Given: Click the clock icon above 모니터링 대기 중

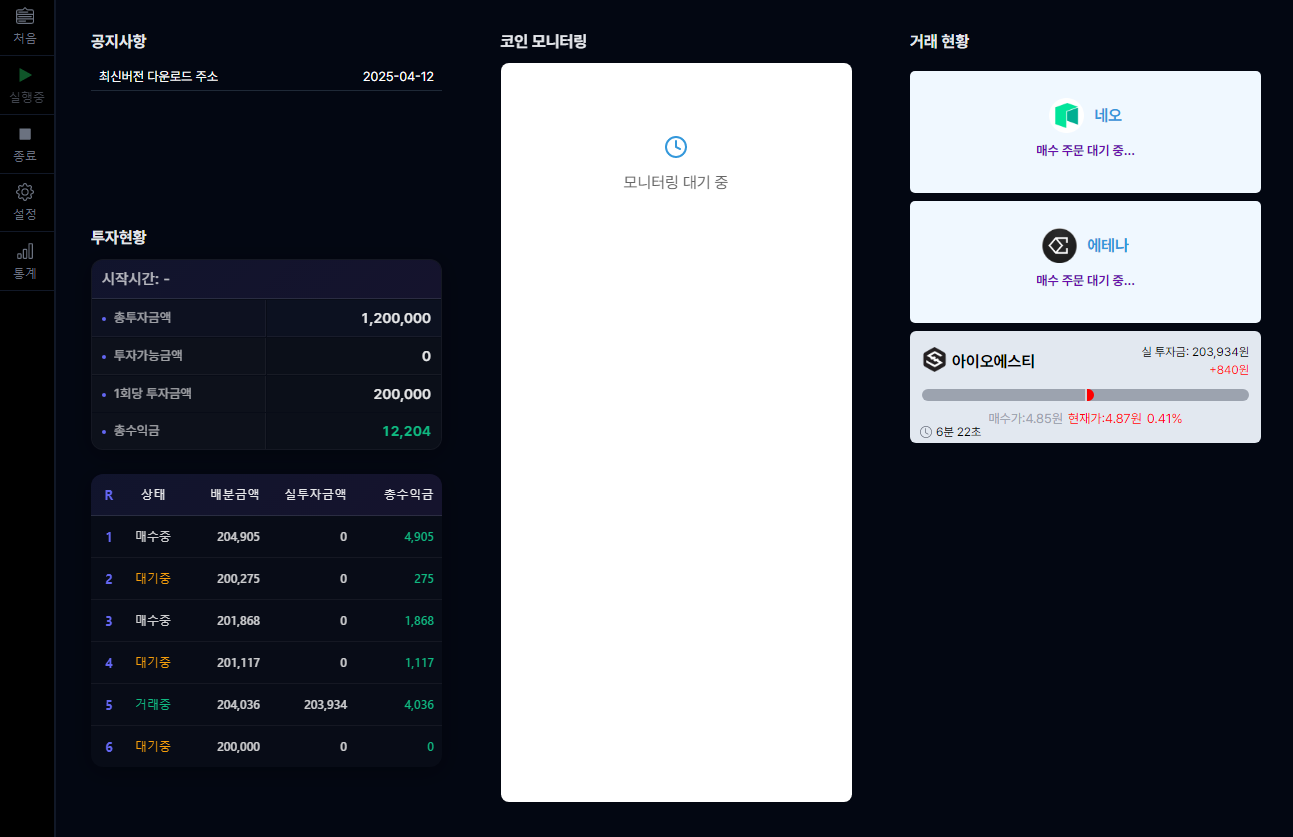Looking at the screenshot, I should click(676, 147).
